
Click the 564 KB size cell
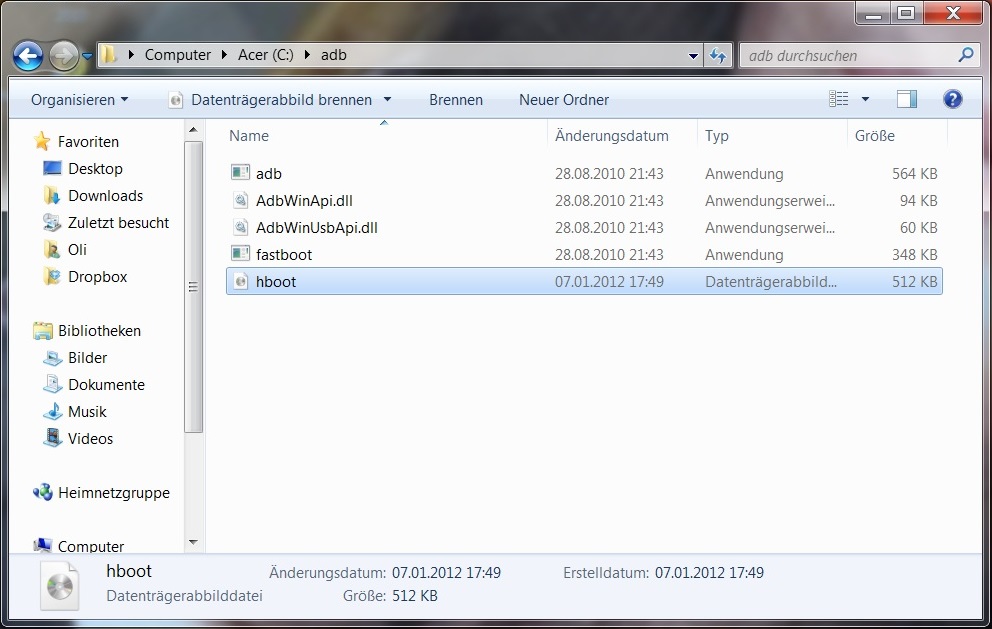pyautogui.click(x=914, y=173)
